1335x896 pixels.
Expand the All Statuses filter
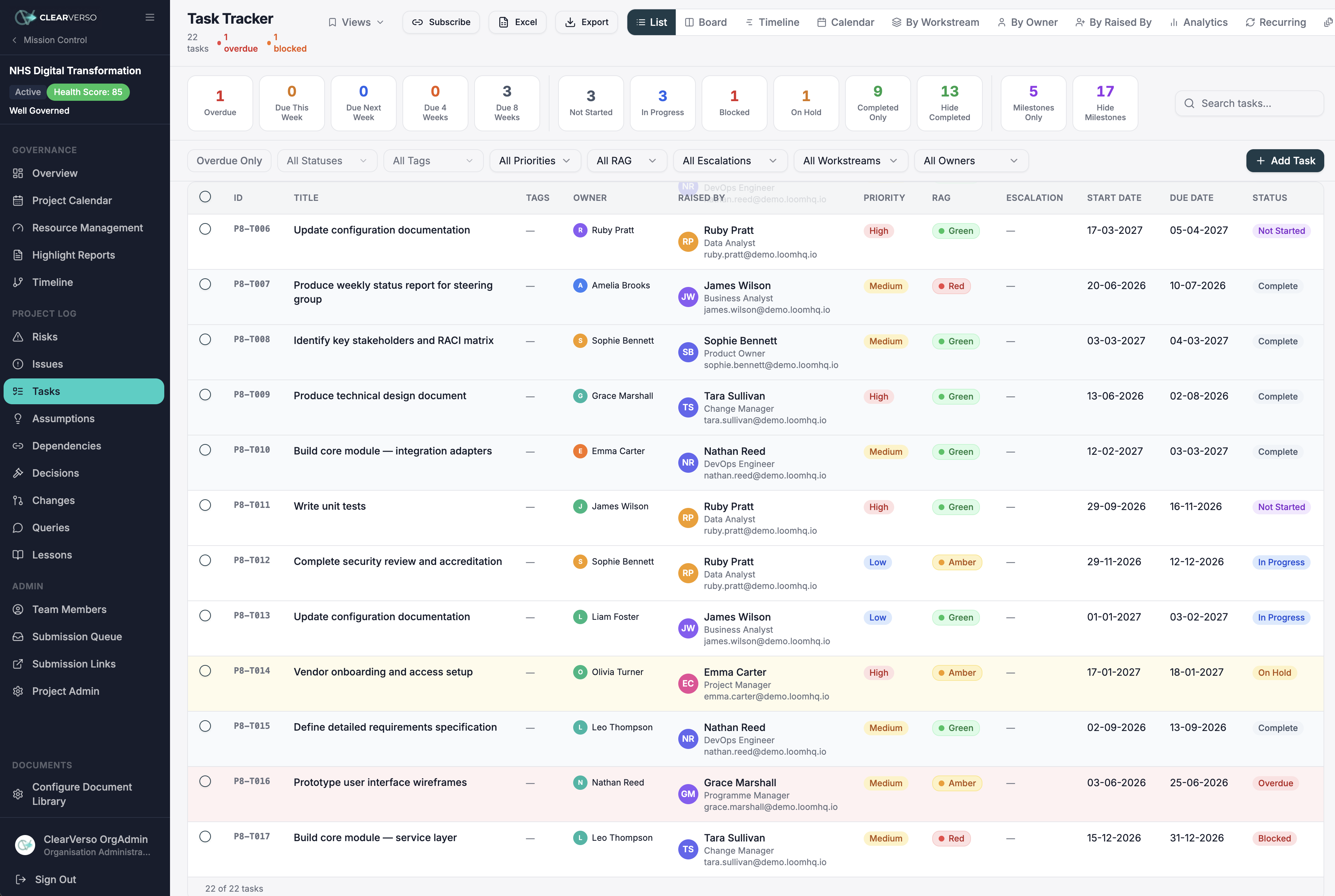327,161
